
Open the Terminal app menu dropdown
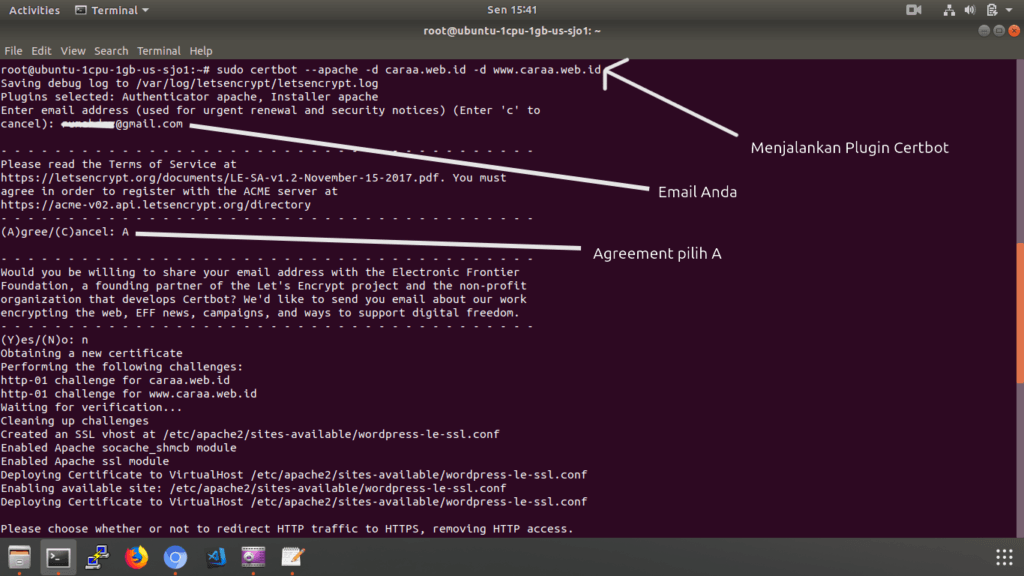point(112,10)
